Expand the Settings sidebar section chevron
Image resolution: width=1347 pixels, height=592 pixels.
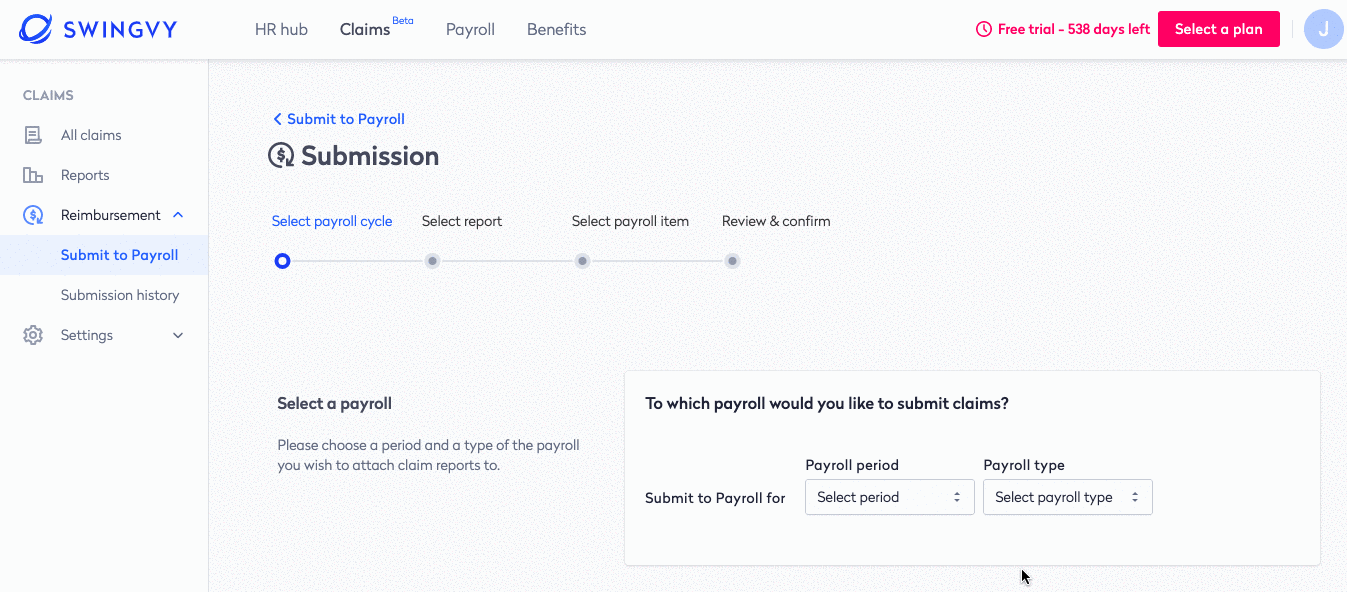(178, 335)
